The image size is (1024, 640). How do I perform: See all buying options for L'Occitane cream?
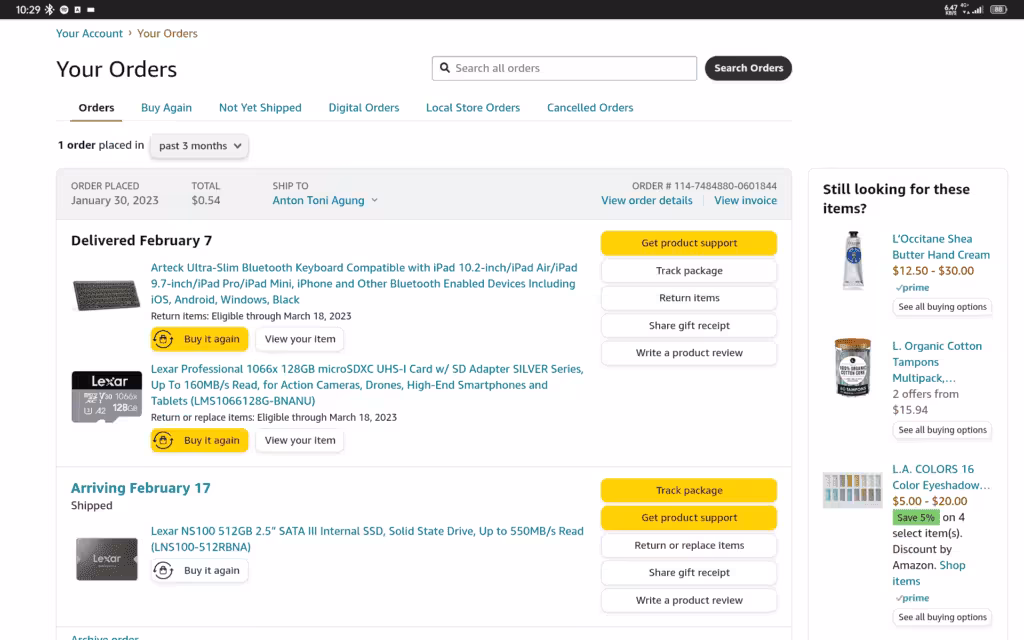point(942,307)
